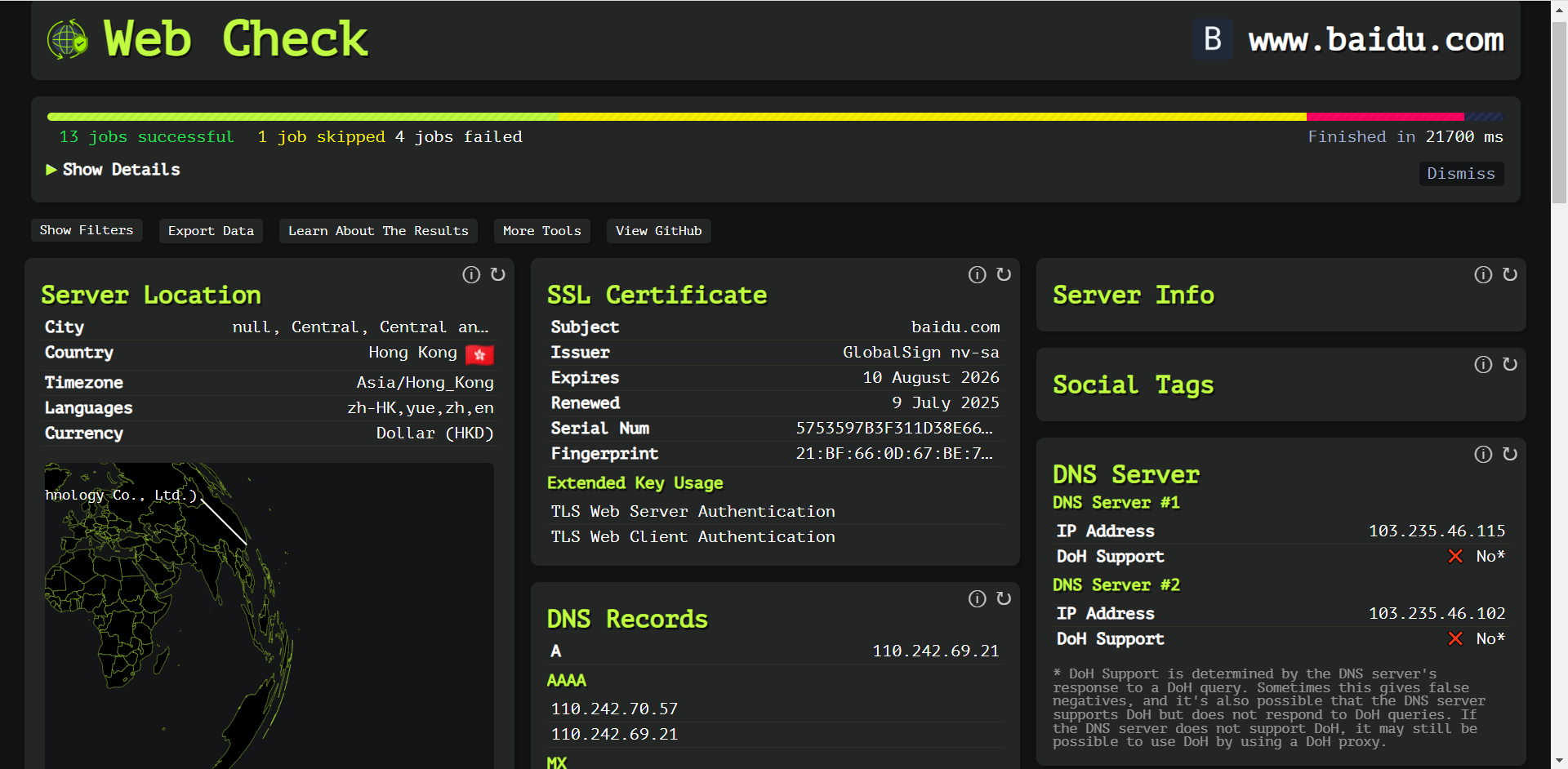Click the Web Check globe logo icon
This screenshot has width=1568, height=769.
click(x=67, y=39)
